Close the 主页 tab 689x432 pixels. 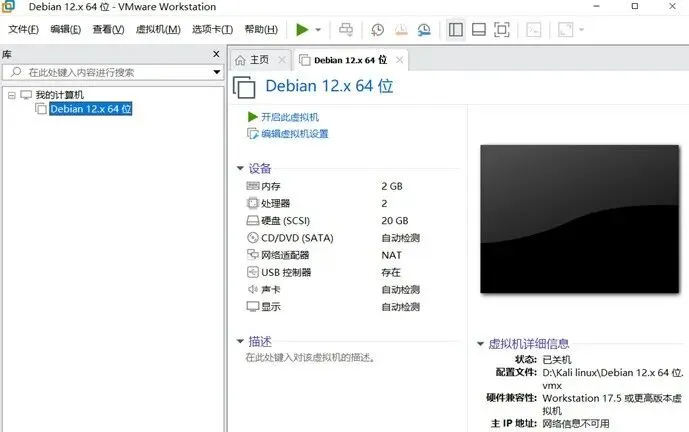pyautogui.click(x=282, y=60)
